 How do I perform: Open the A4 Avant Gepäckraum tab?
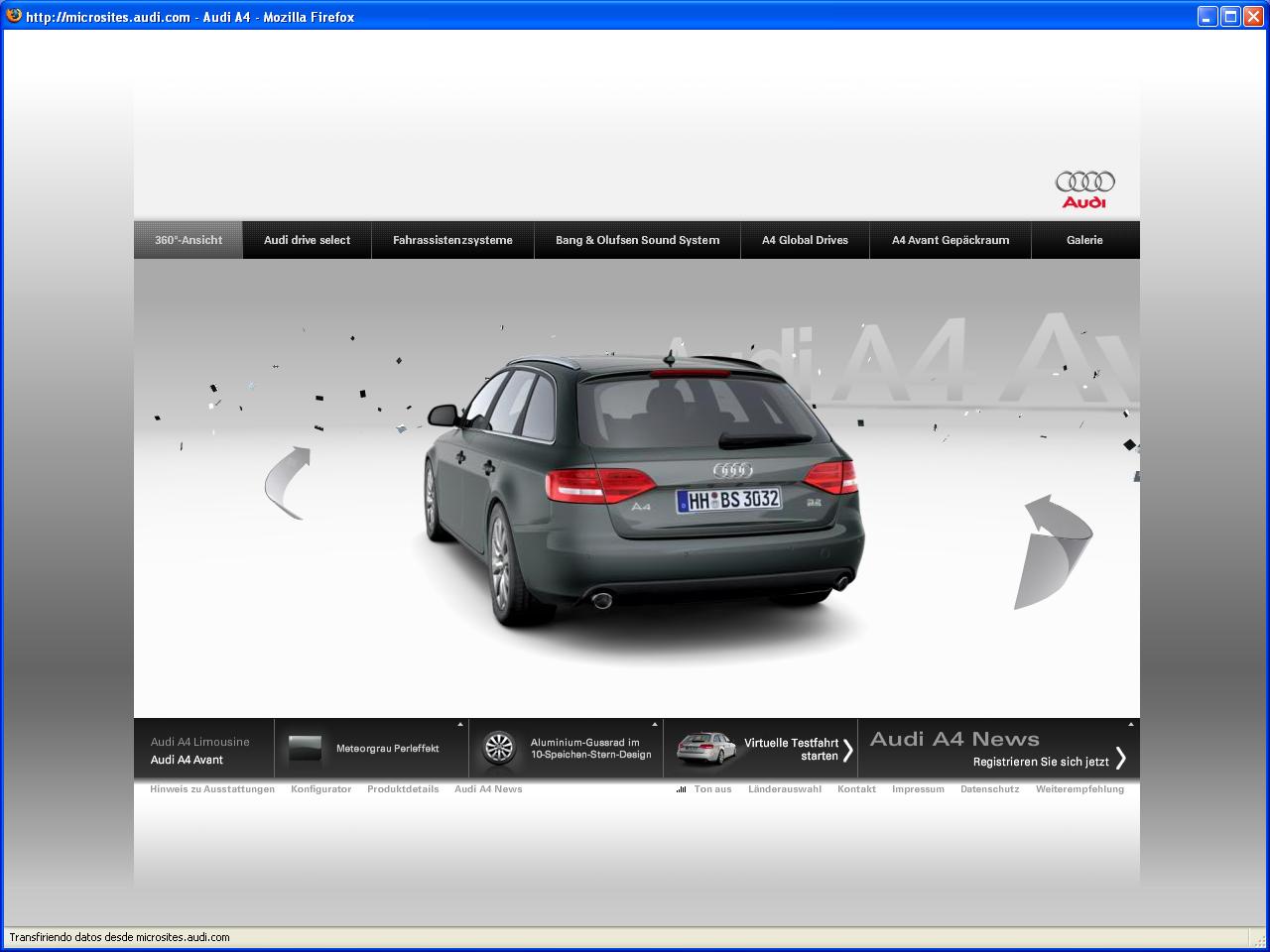click(951, 240)
